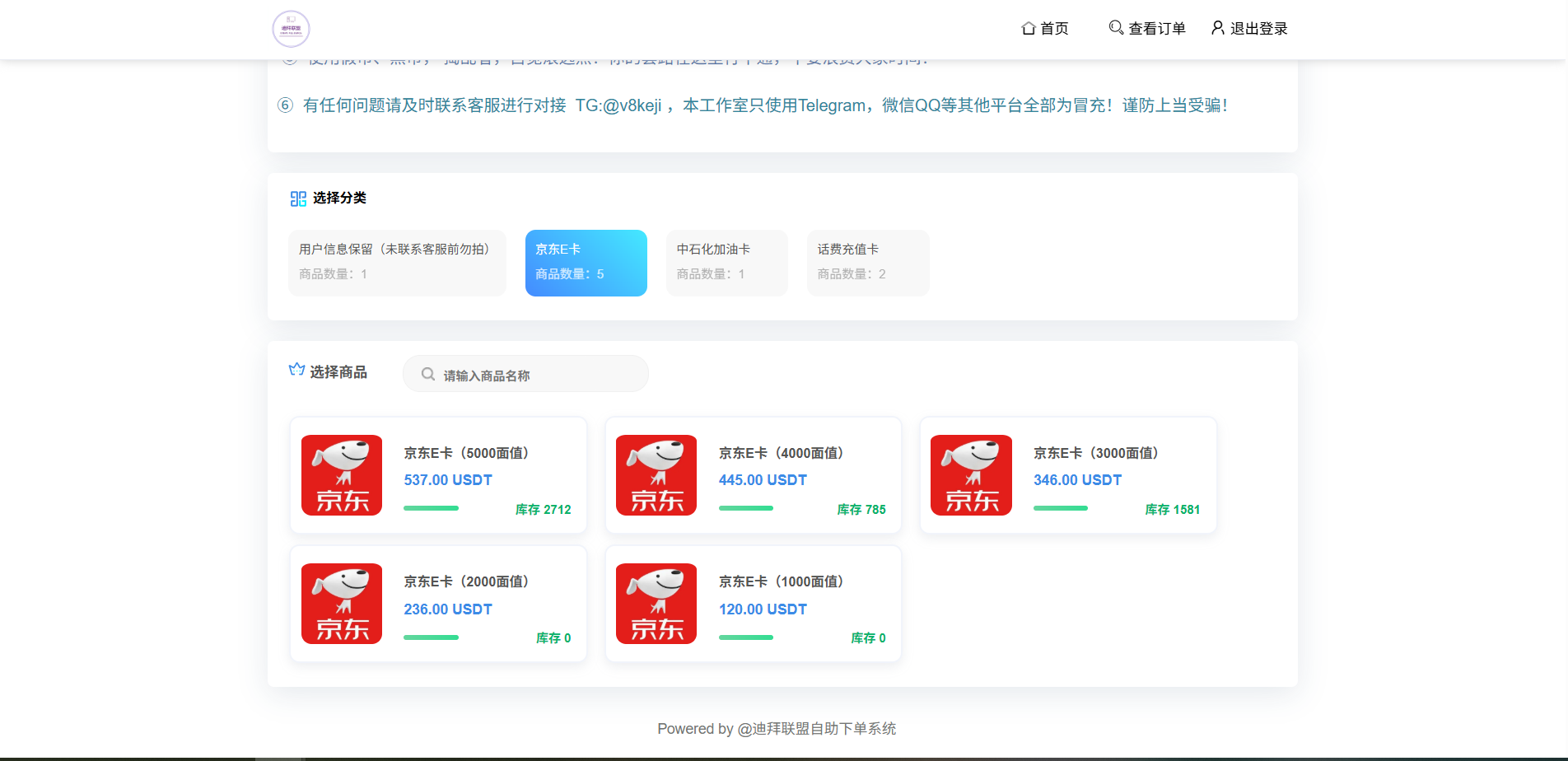Click the 库存 1581 stock label
The image size is (1568, 761).
tap(1173, 510)
